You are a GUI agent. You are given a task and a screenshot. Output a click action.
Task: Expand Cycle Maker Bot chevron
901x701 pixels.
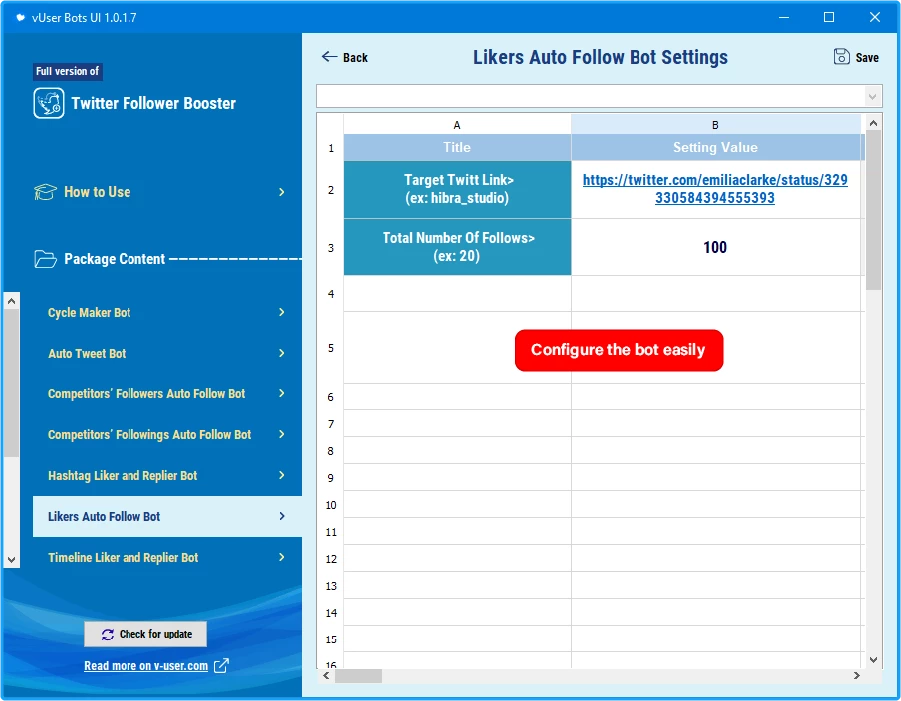(x=282, y=312)
